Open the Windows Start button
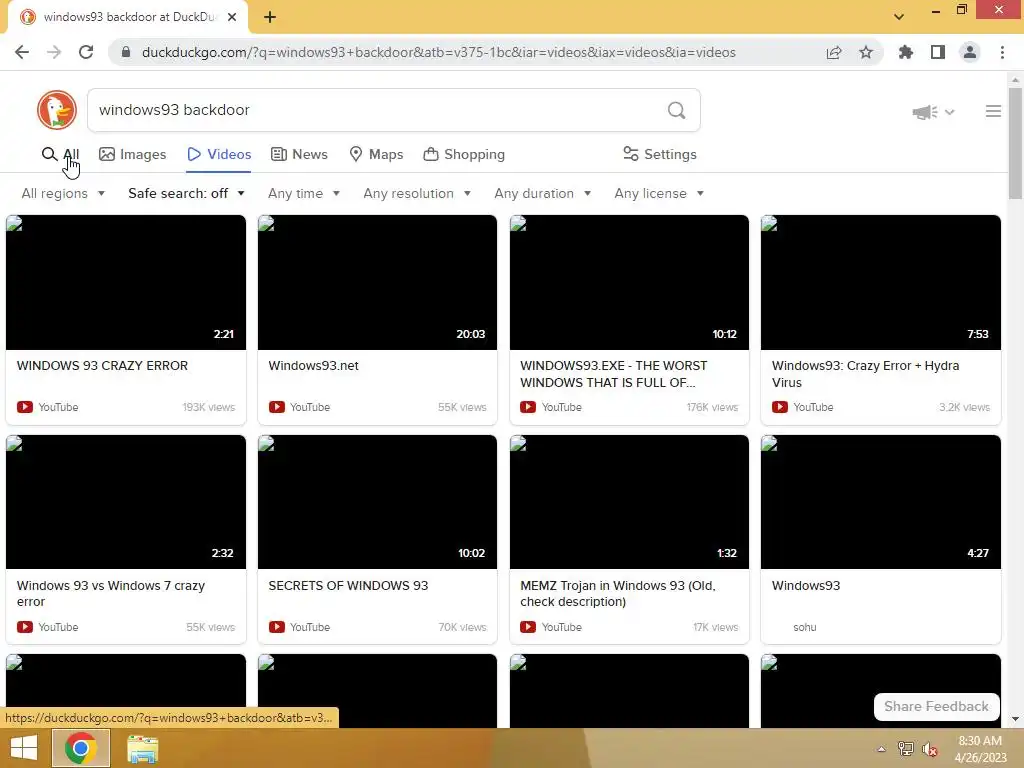The width and height of the screenshot is (1024, 768). coord(24,748)
